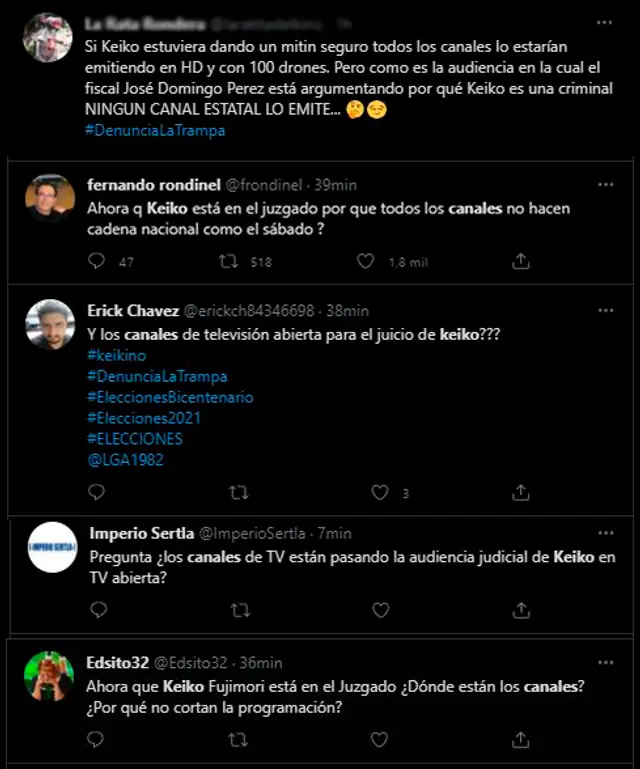Open more options on fernando rondinel's tweet

point(606,185)
